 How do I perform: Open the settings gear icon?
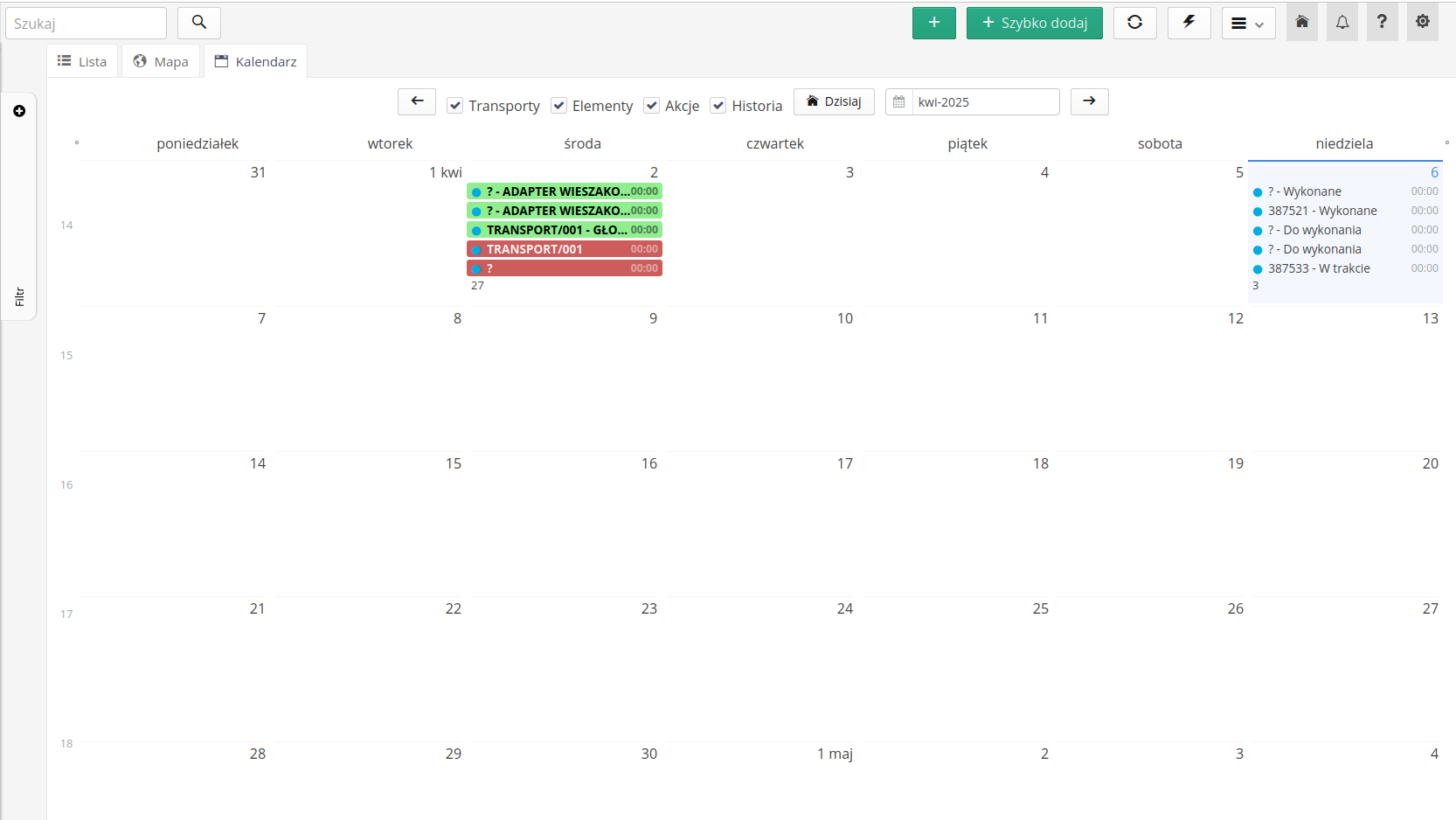[1422, 23]
